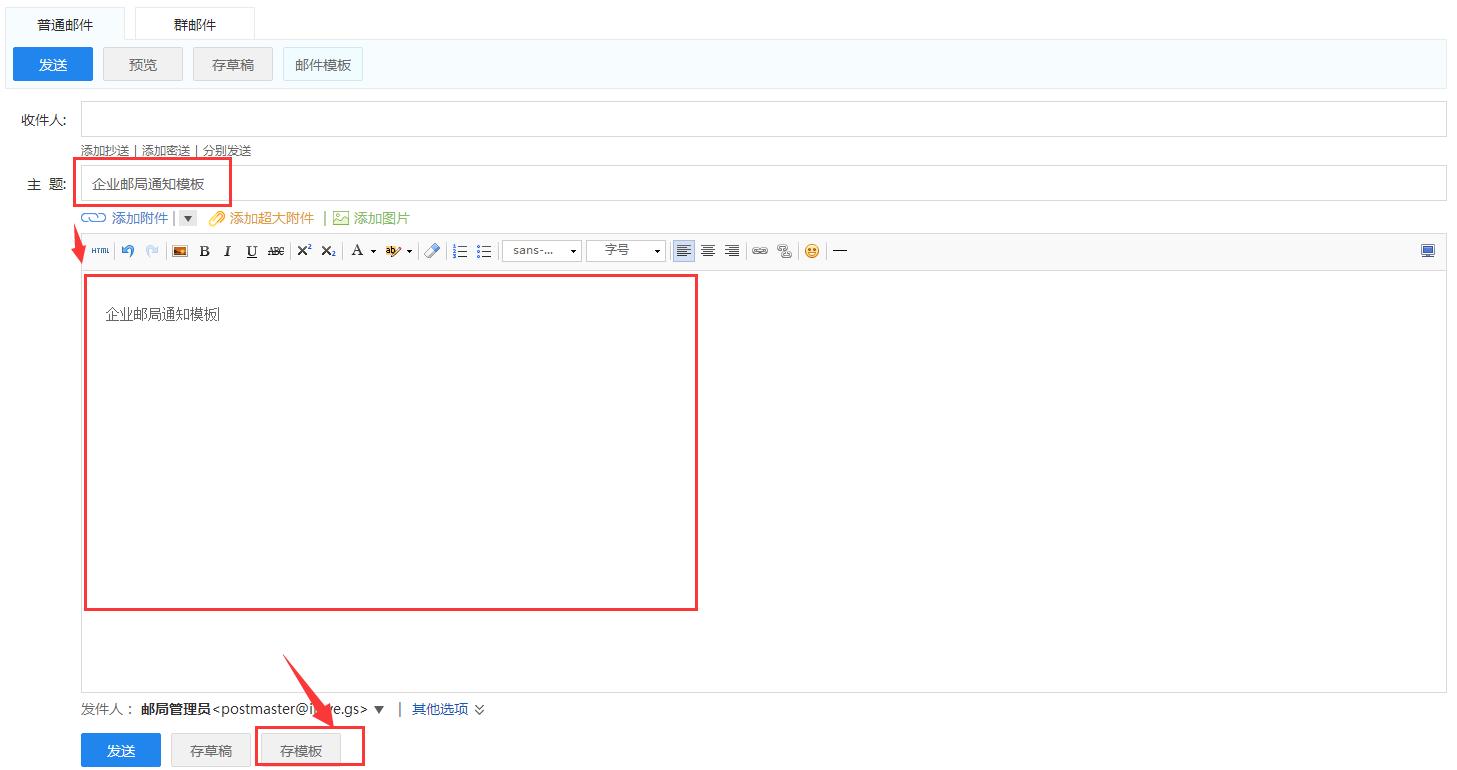Viewport: 1457px width, 770px height.
Task: Insert a hyperlink
Action: pos(760,251)
